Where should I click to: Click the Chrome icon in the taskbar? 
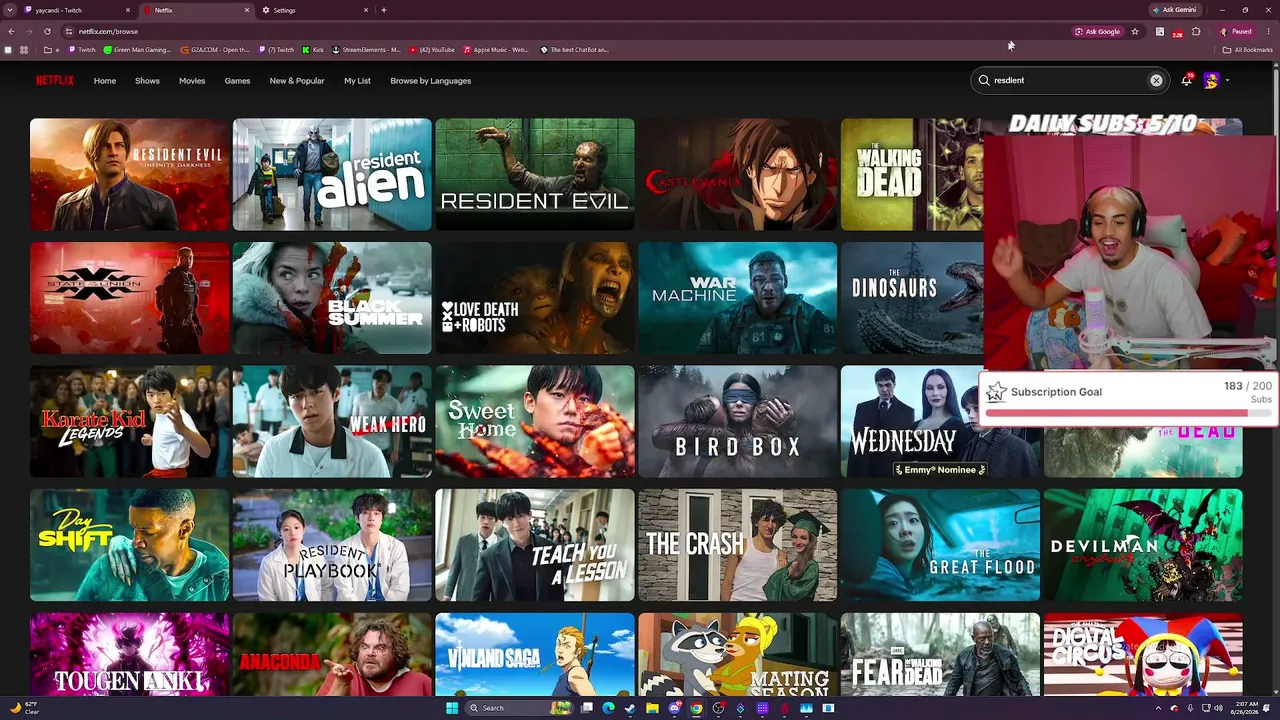point(696,708)
